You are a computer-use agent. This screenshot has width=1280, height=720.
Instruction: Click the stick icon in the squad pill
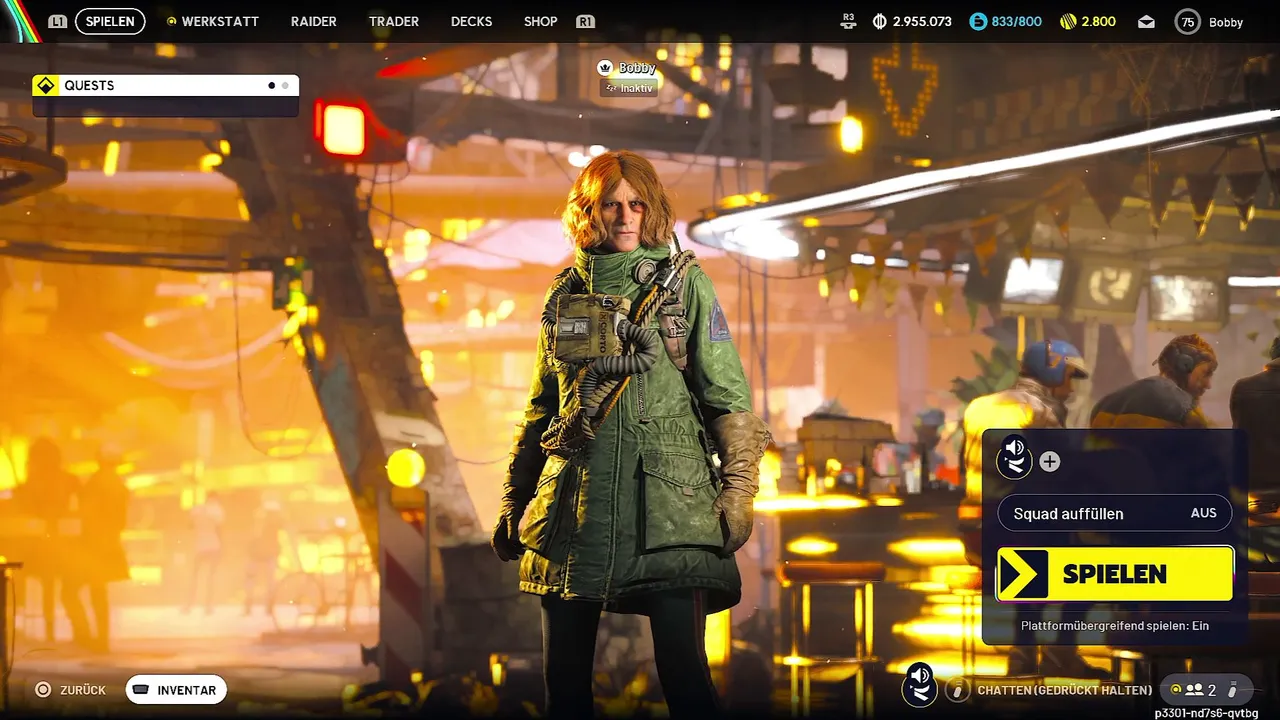point(1233,689)
